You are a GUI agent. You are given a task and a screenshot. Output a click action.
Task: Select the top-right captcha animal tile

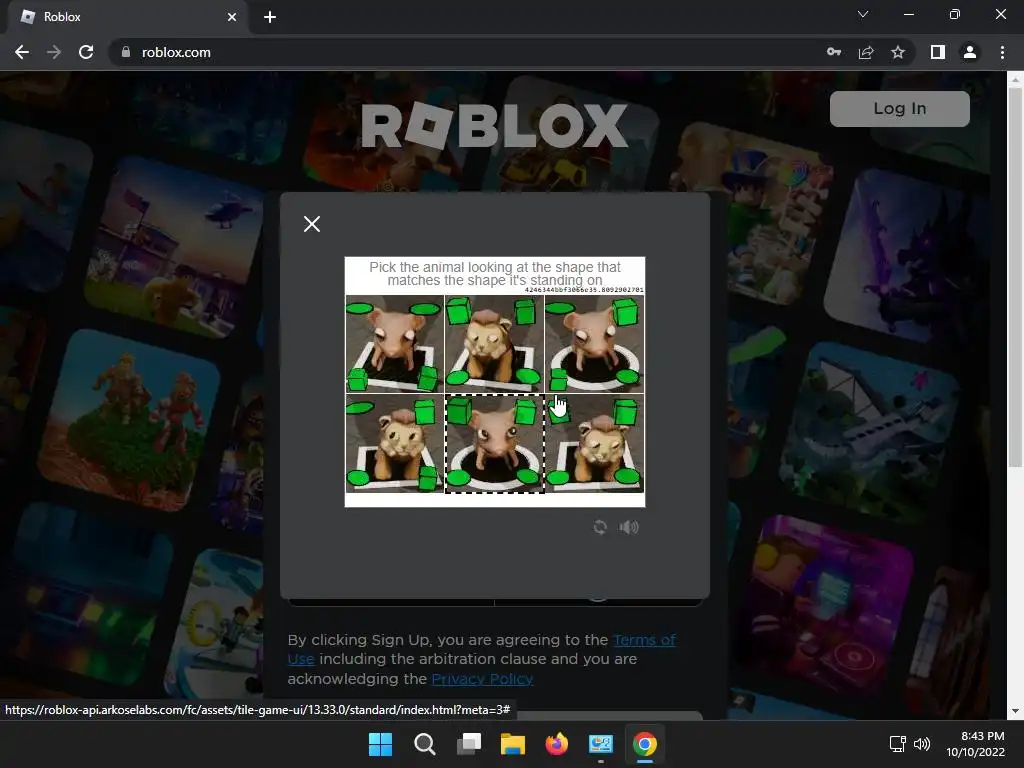[594, 344]
